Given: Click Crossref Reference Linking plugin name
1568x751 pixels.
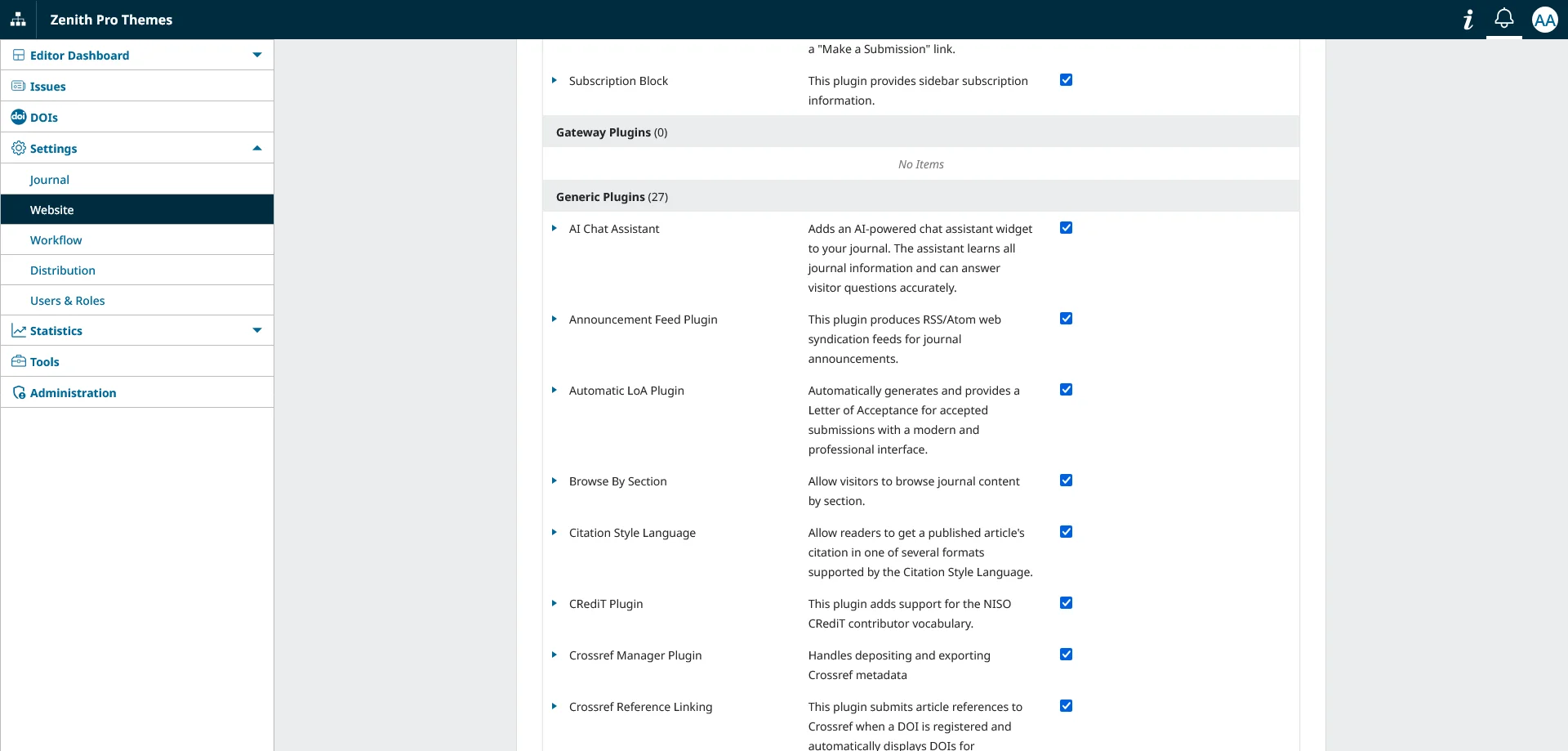Looking at the screenshot, I should 640,706.
